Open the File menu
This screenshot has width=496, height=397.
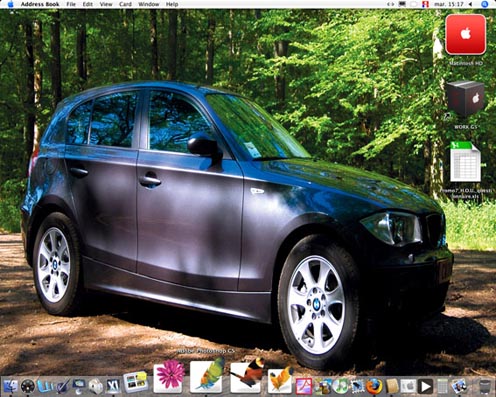[x=71, y=4]
